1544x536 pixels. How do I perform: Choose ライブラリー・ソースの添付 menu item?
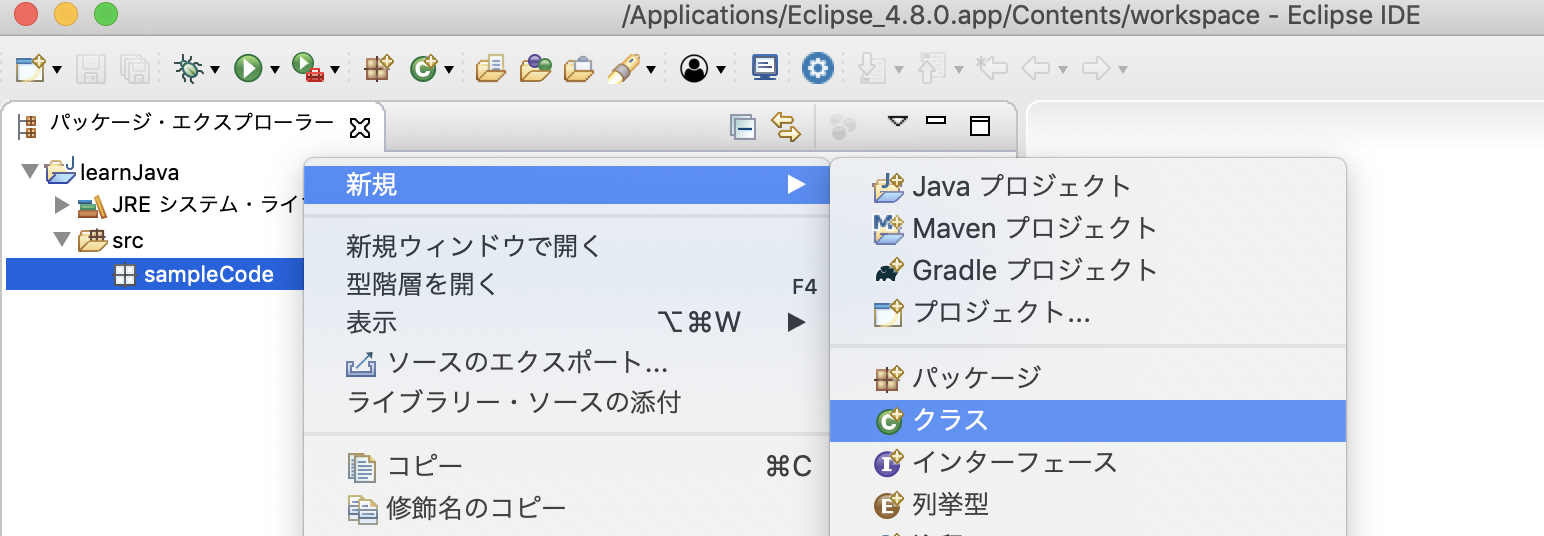point(567,403)
